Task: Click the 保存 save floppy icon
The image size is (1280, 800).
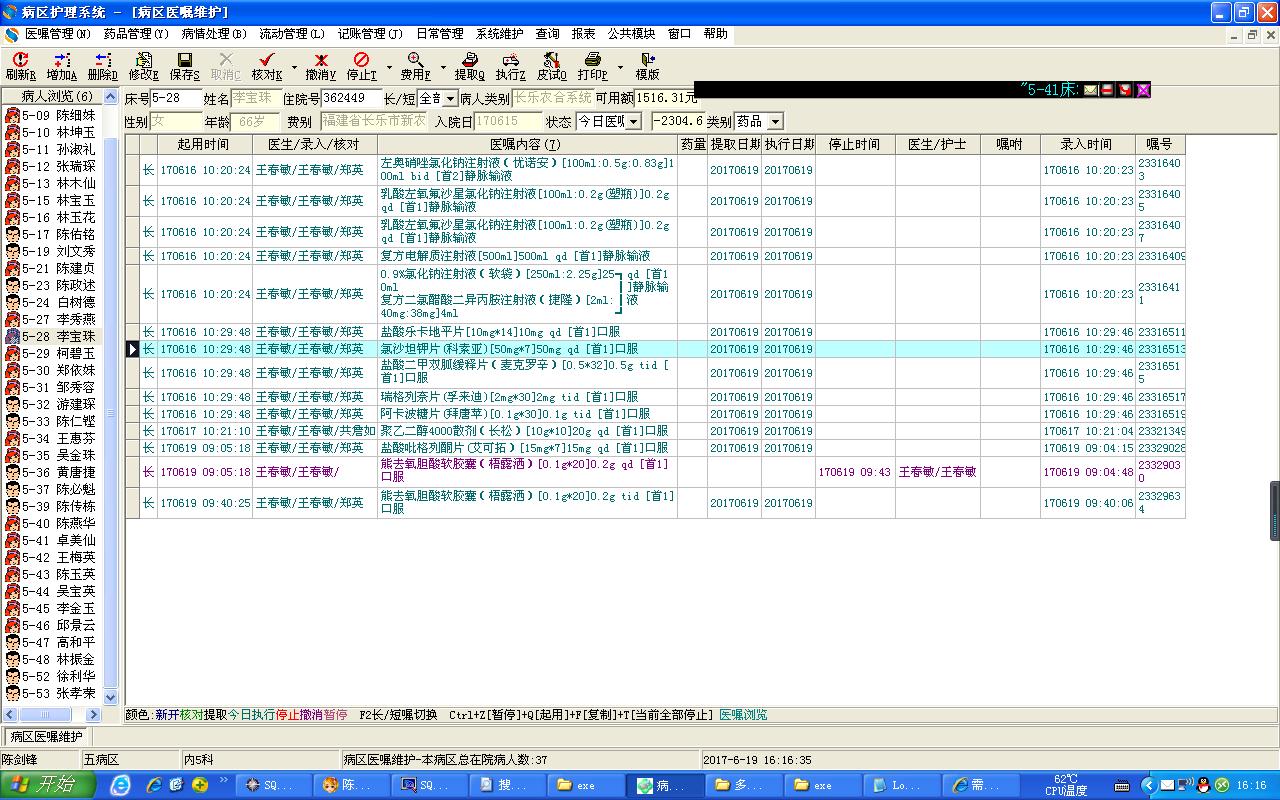Action: pos(184,61)
